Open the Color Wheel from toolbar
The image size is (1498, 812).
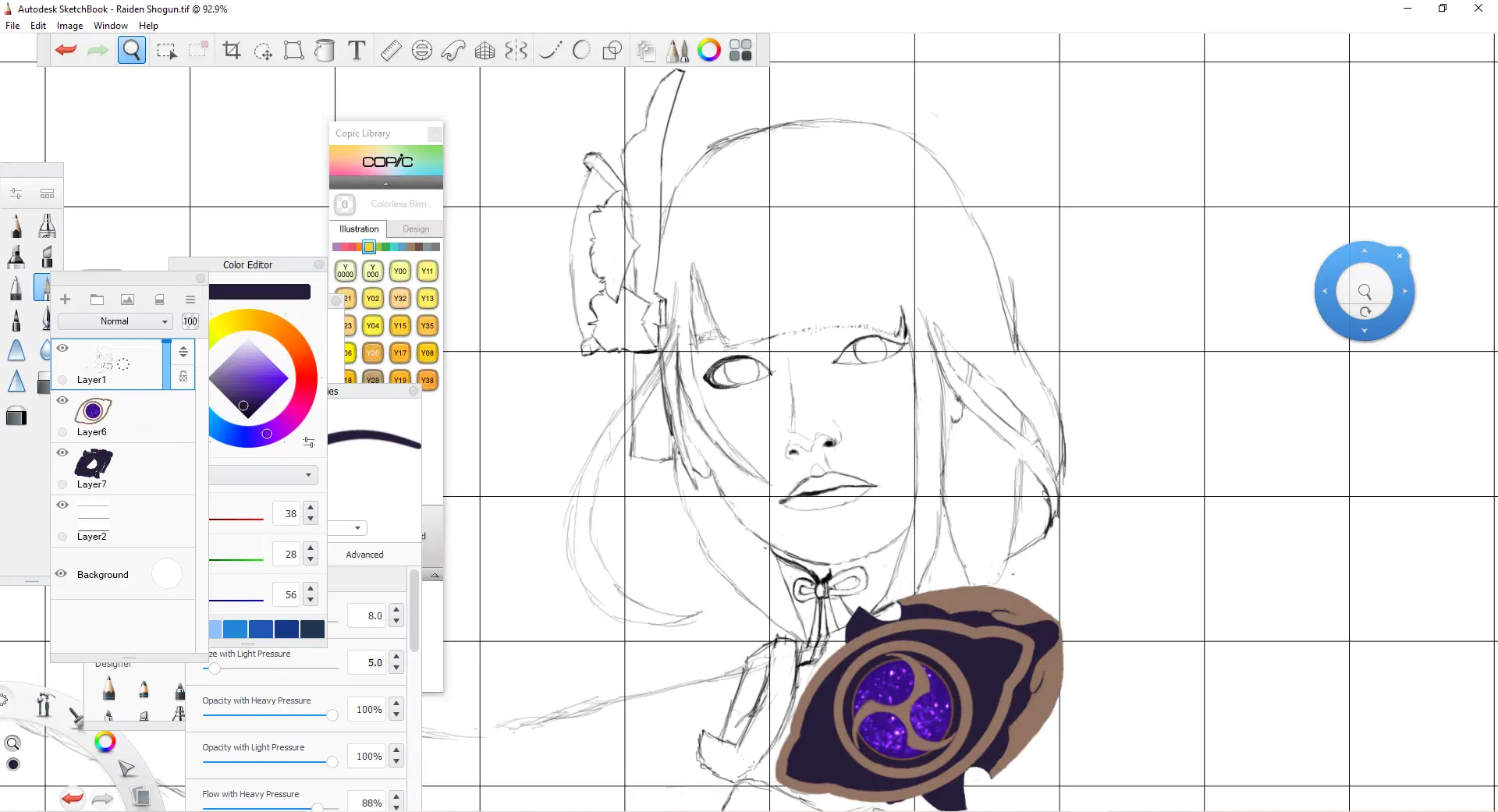708,51
